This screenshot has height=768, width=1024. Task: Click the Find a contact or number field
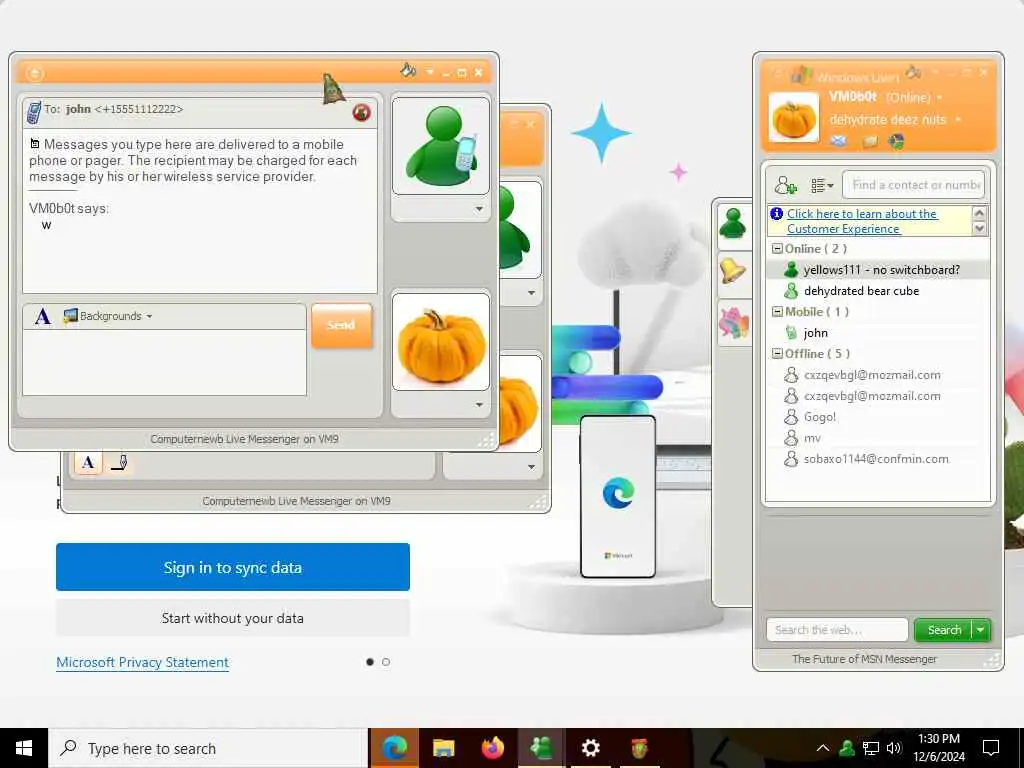[x=914, y=185]
